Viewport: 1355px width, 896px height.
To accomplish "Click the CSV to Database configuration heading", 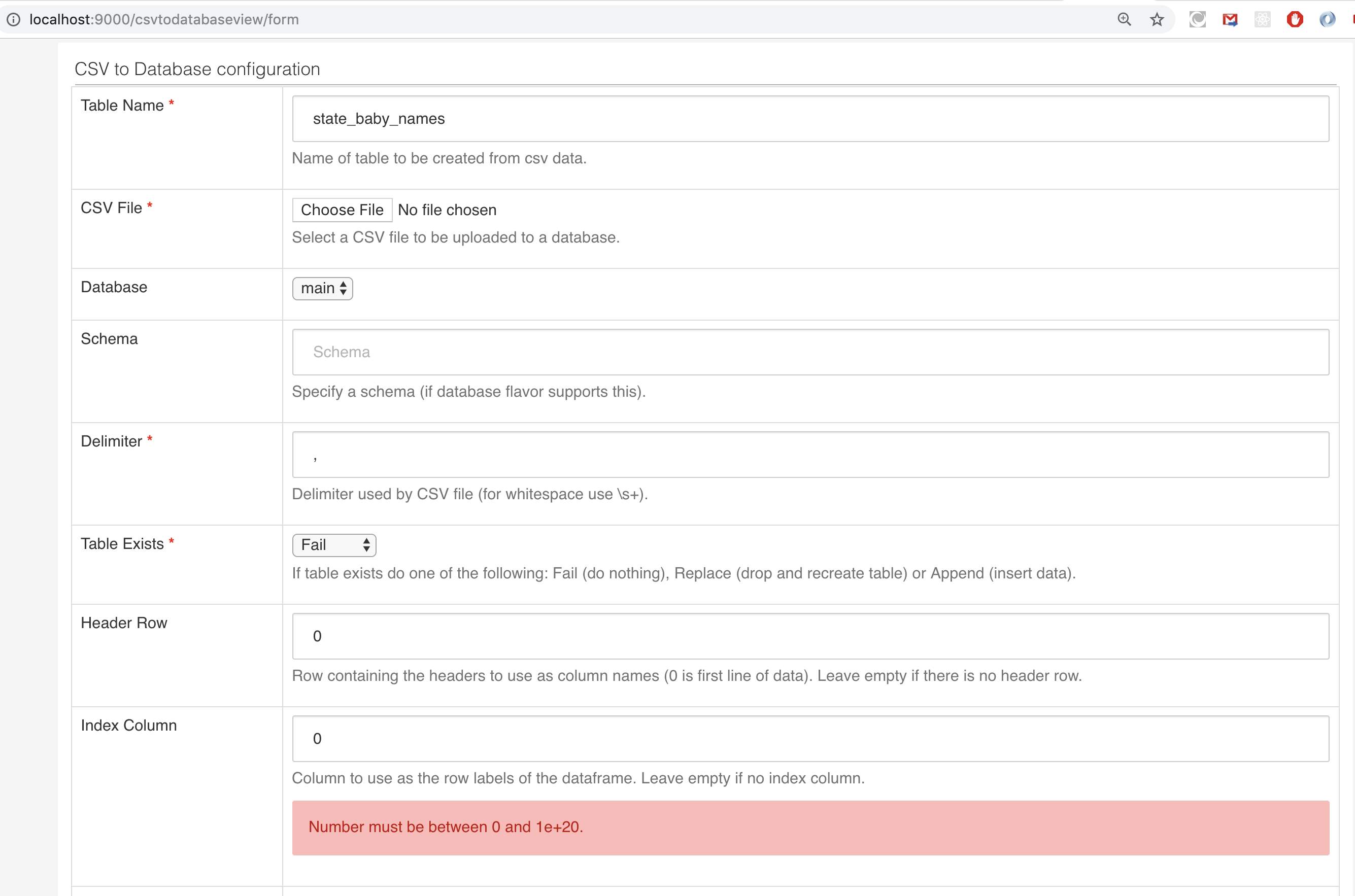I will click(197, 69).
